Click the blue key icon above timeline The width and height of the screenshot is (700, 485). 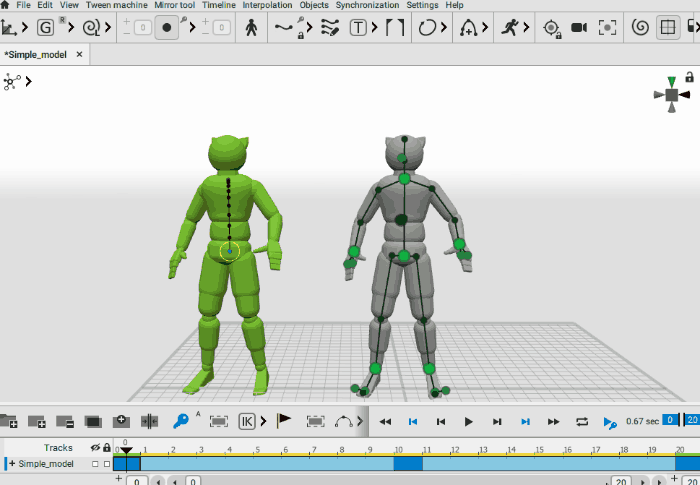point(181,422)
